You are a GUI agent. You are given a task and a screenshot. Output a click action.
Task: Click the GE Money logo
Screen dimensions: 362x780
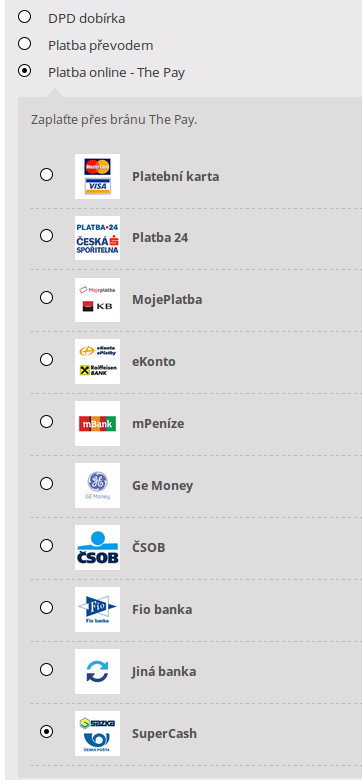coord(97,486)
